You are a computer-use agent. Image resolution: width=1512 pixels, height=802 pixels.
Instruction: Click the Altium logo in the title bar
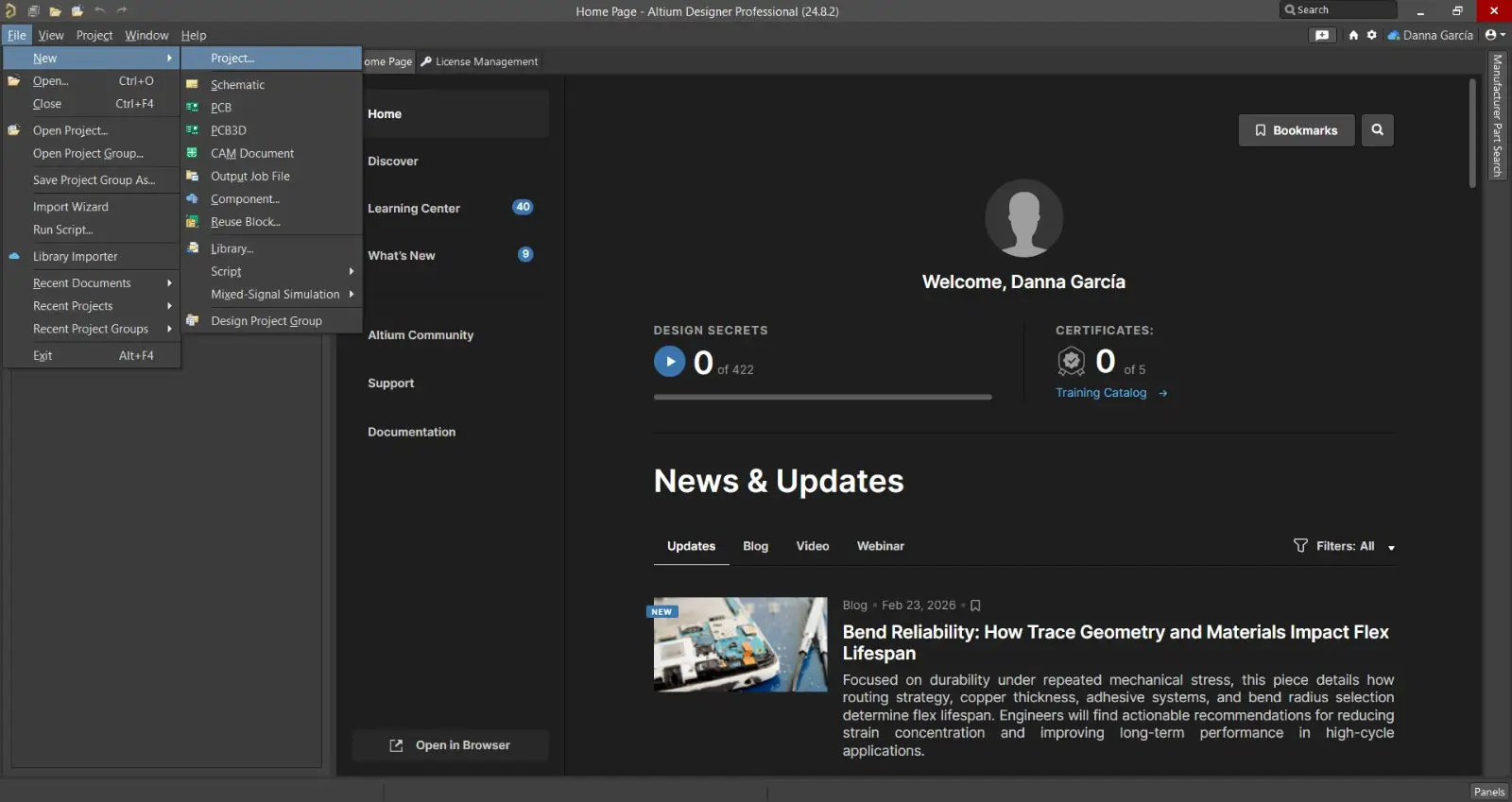[10, 11]
